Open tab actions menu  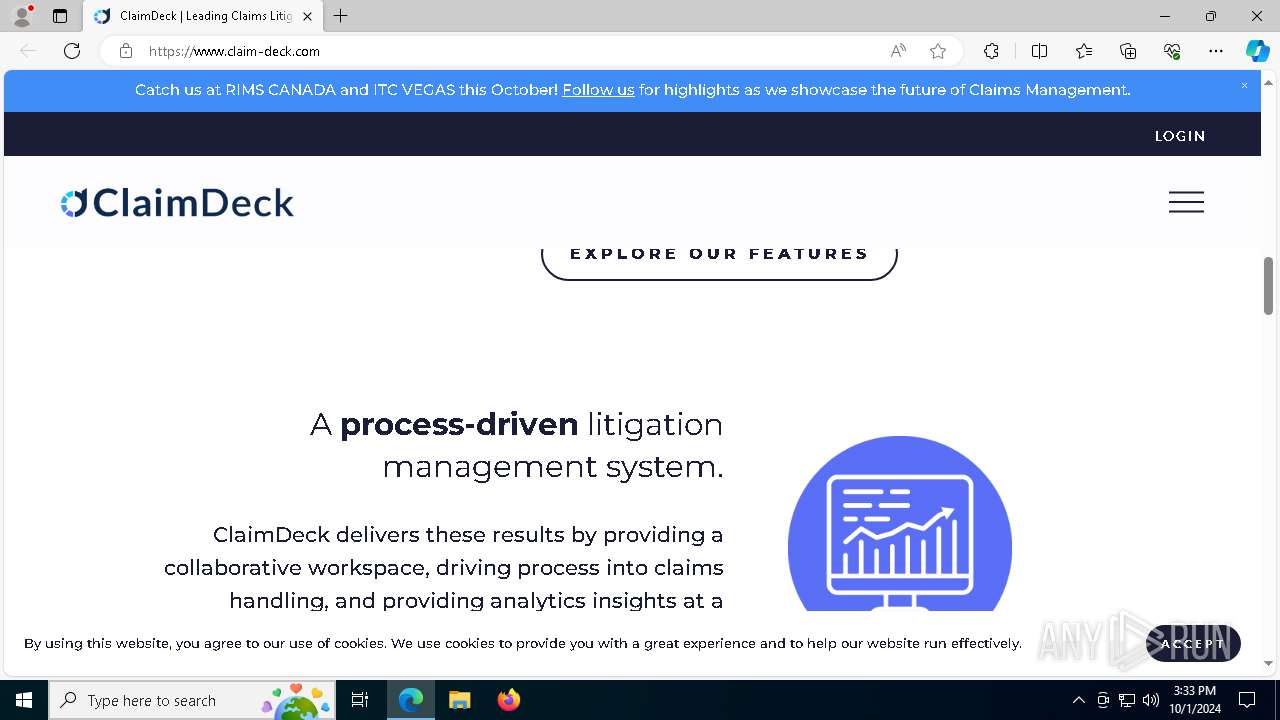(x=60, y=16)
